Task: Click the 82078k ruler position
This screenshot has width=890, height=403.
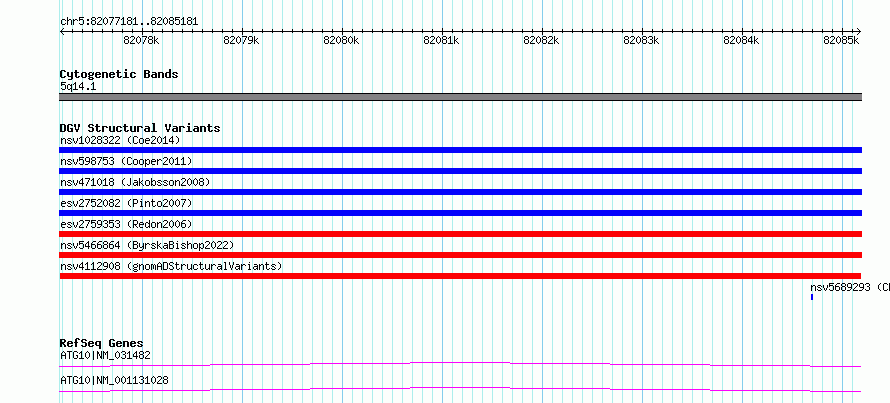Action: point(141,41)
